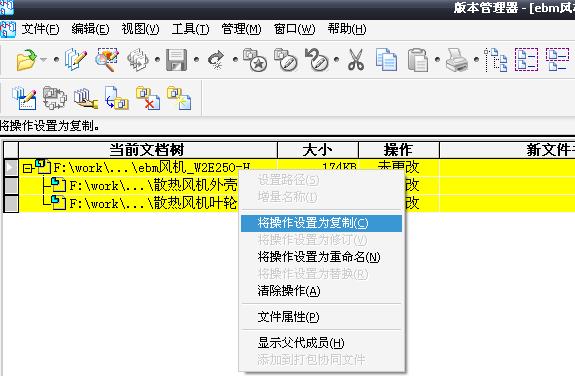Click the copy documents icon
The image size is (575, 376).
pyautogui.click(x=386, y=60)
